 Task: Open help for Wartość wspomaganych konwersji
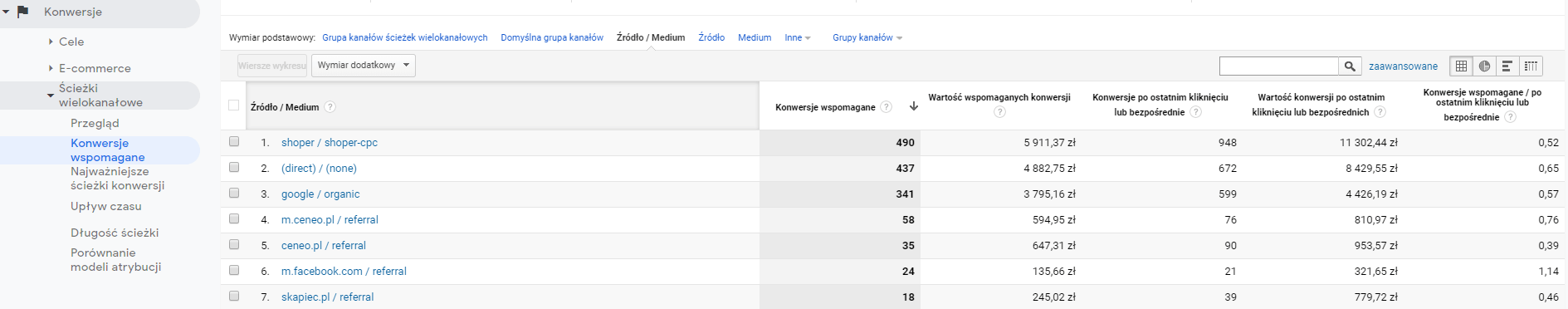(x=999, y=112)
